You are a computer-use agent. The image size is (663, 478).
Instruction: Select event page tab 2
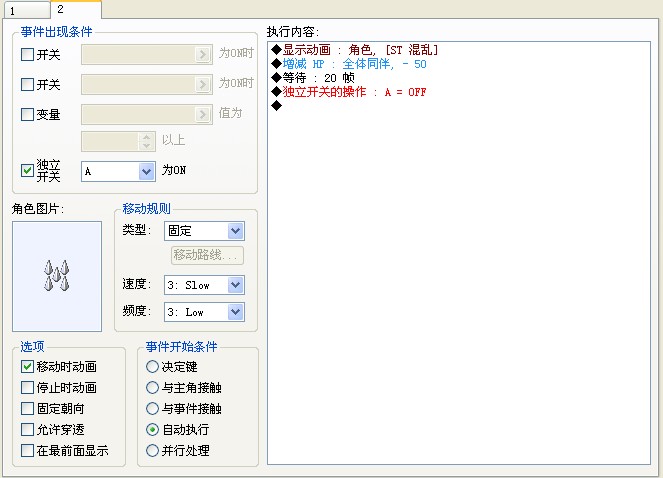point(76,9)
